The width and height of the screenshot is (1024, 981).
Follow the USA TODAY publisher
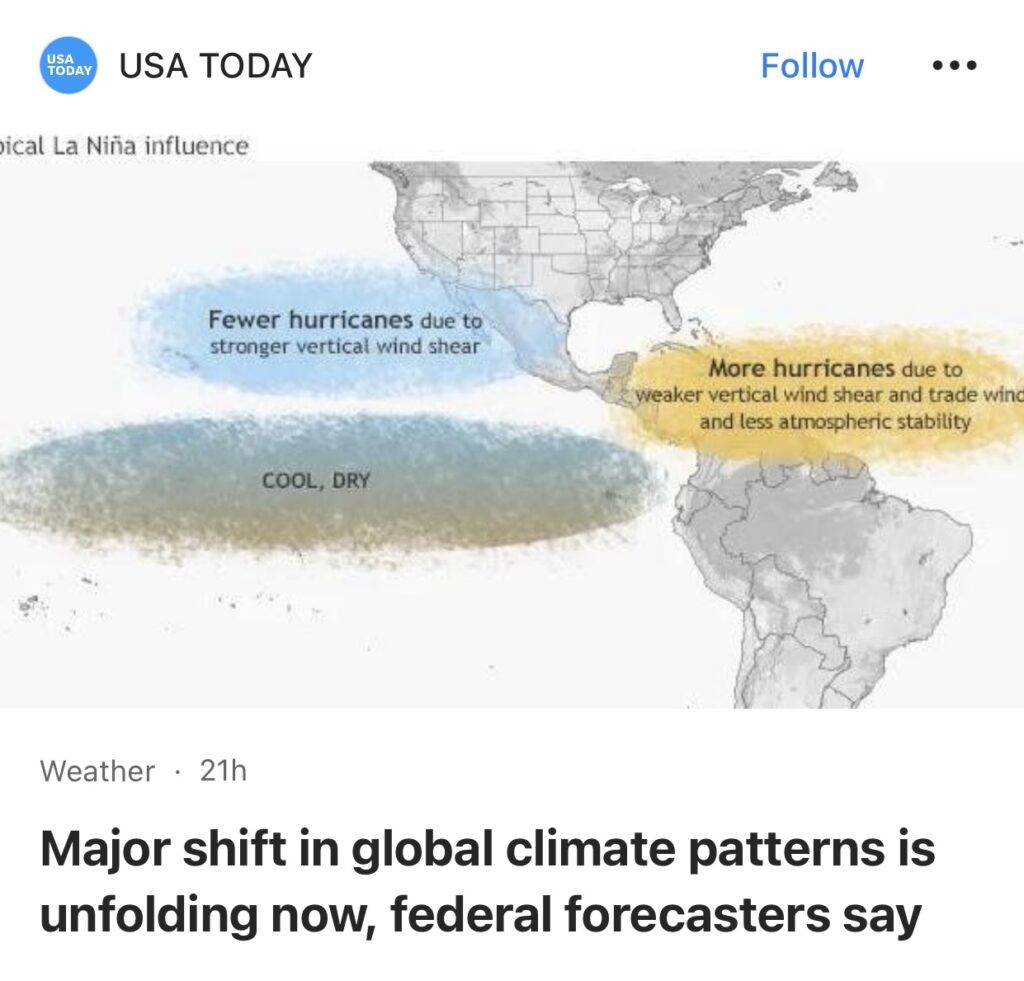(x=811, y=66)
